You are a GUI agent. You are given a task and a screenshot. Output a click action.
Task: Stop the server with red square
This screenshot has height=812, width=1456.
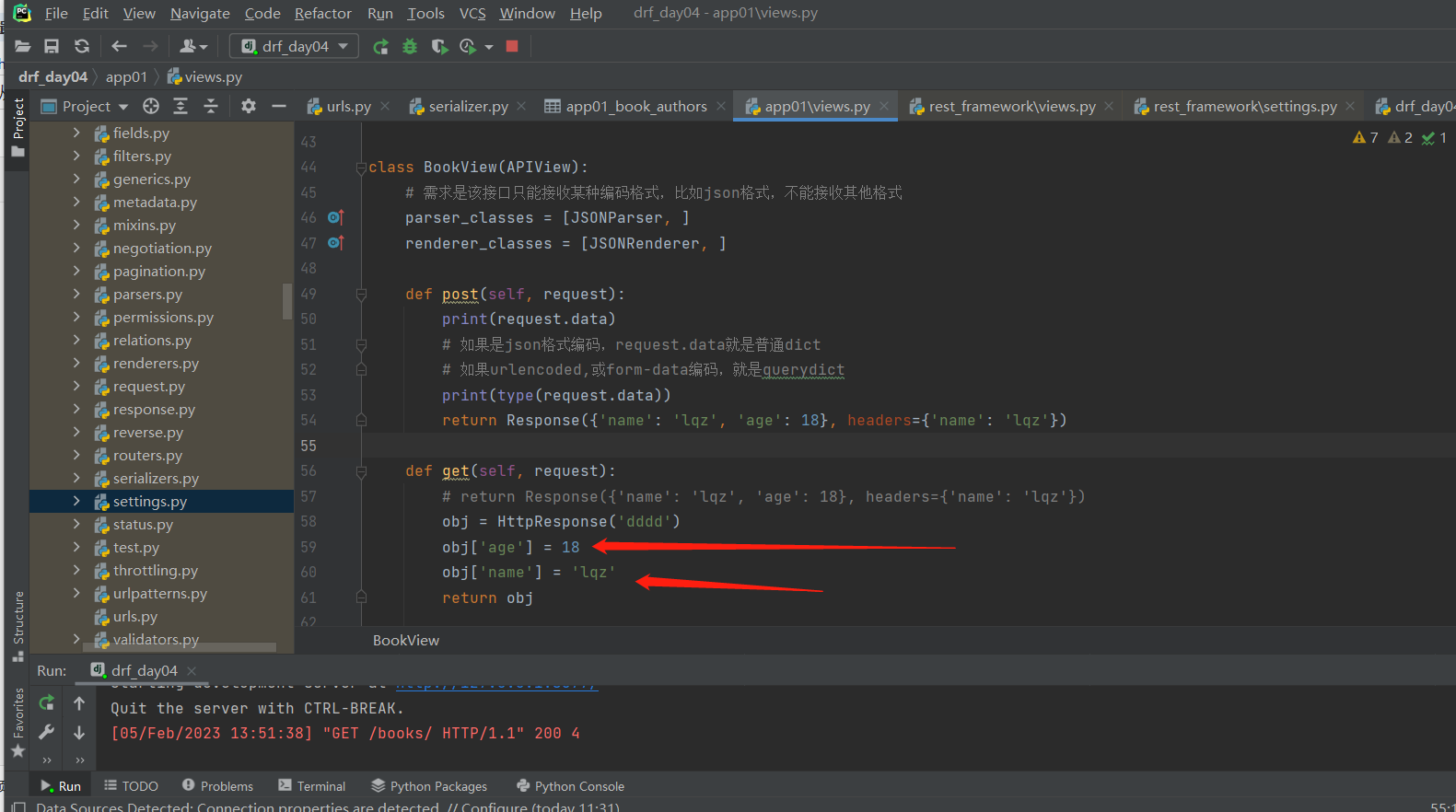pyautogui.click(x=512, y=46)
